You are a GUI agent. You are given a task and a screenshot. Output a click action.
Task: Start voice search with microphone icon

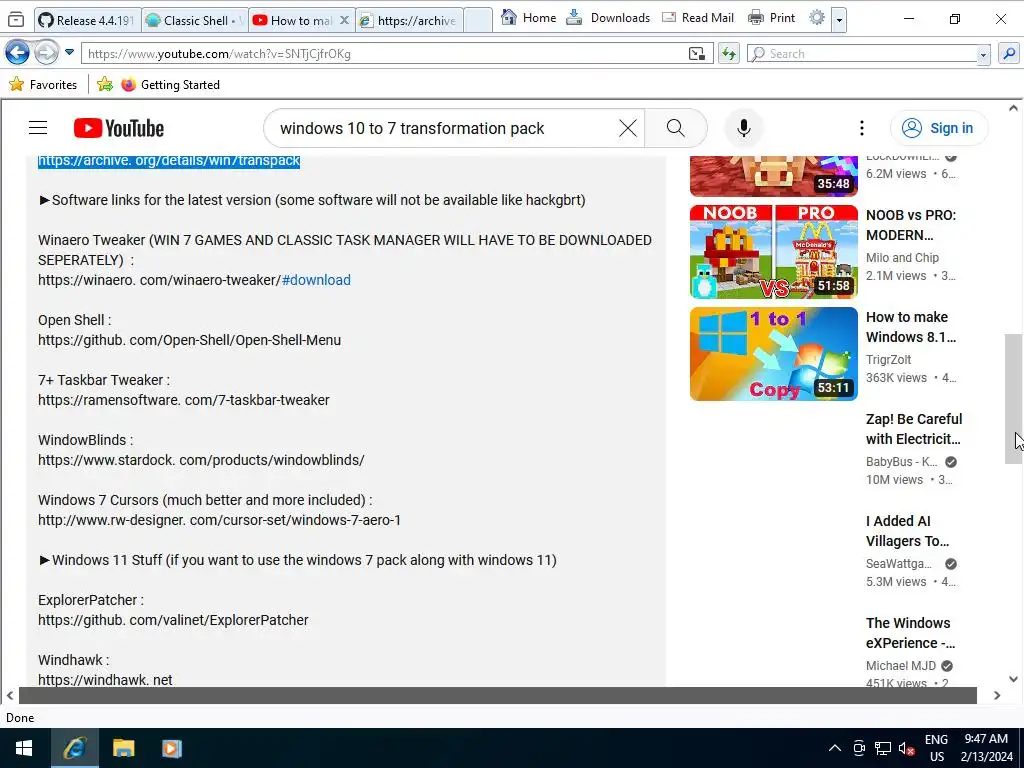[x=743, y=128]
